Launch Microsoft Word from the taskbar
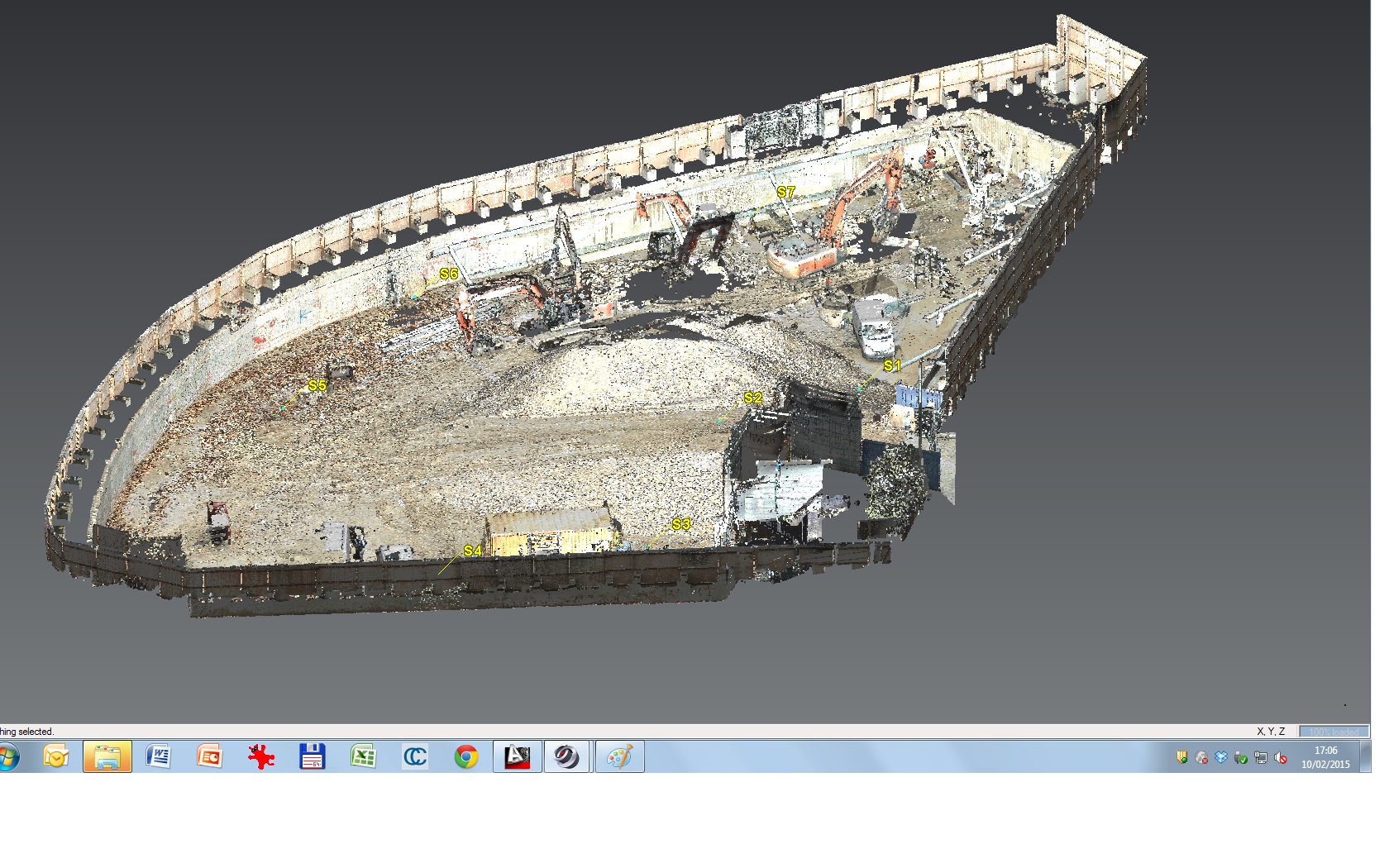 pyautogui.click(x=159, y=756)
